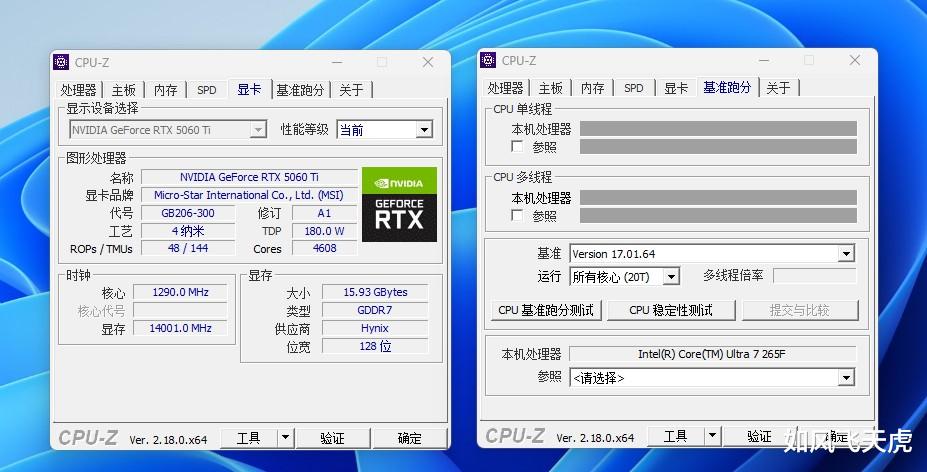Open 关于 tab in right window
927x472 pixels.
[778, 88]
